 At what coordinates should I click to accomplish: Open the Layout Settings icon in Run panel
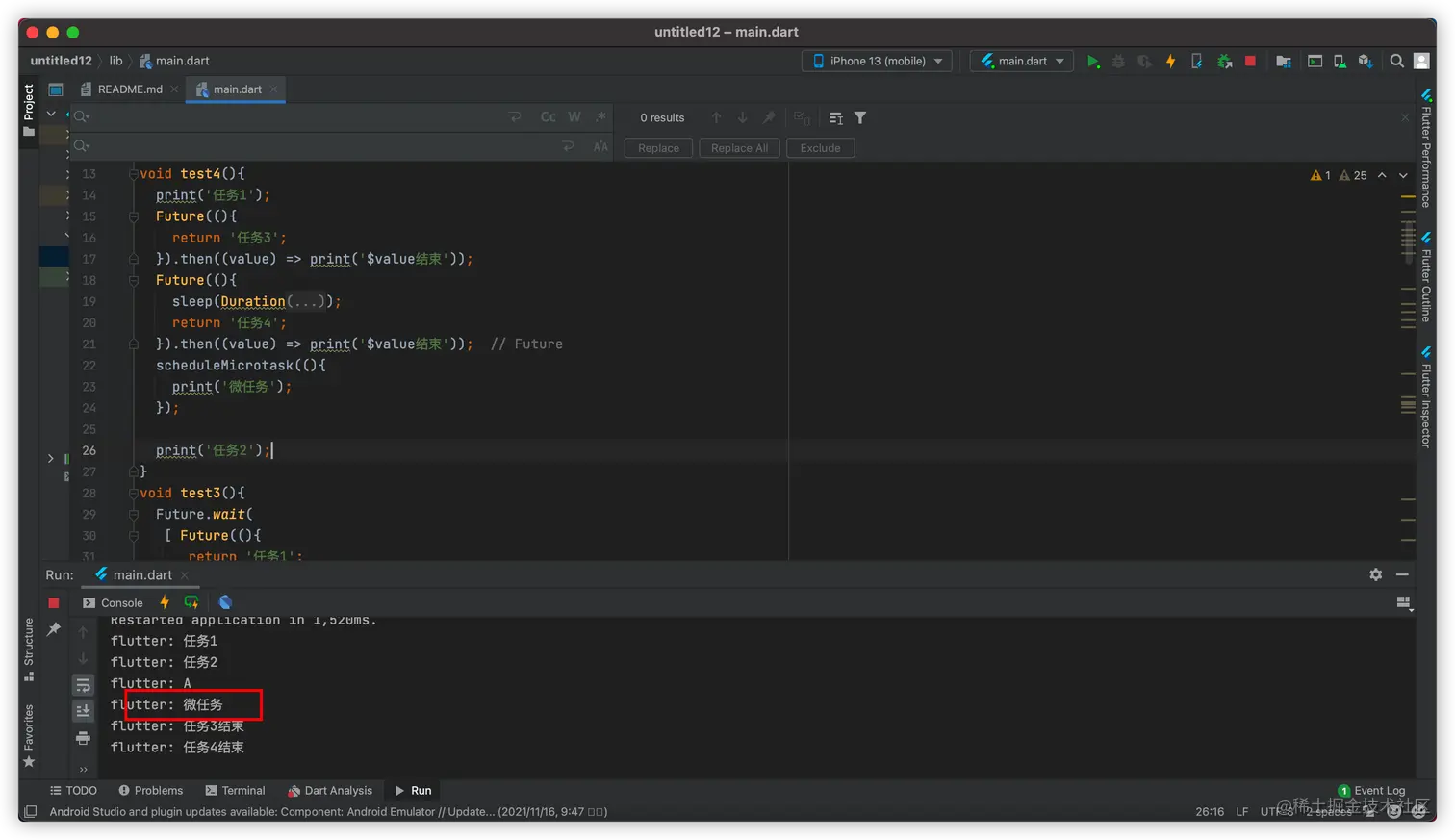click(x=1403, y=602)
